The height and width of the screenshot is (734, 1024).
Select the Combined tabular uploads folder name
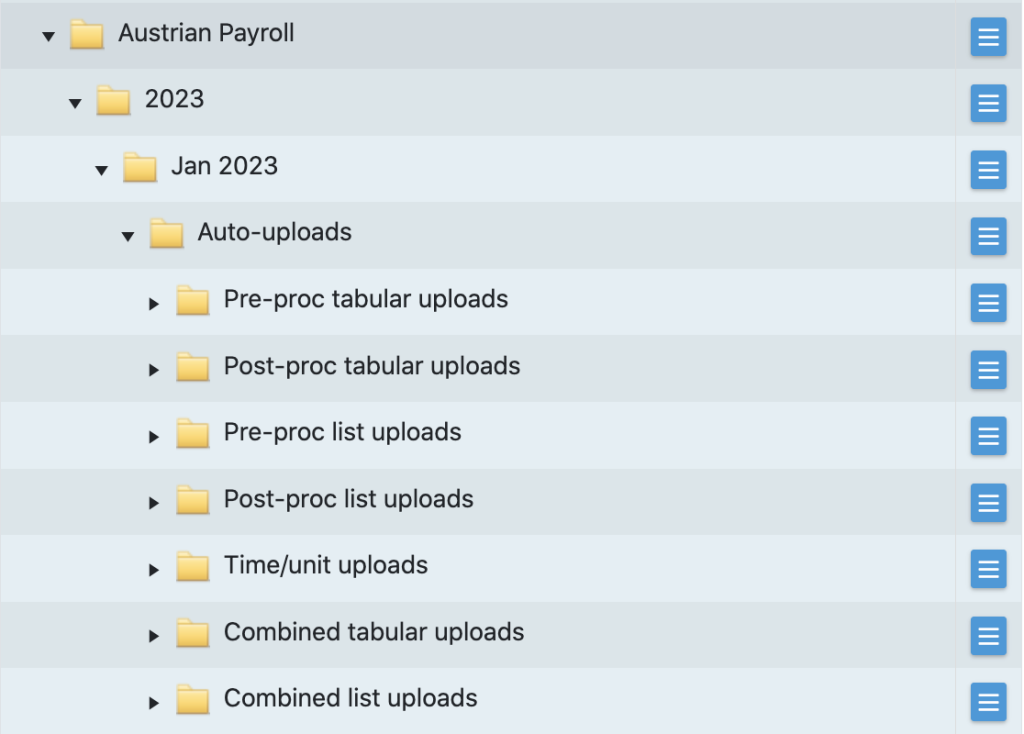(x=373, y=632)
